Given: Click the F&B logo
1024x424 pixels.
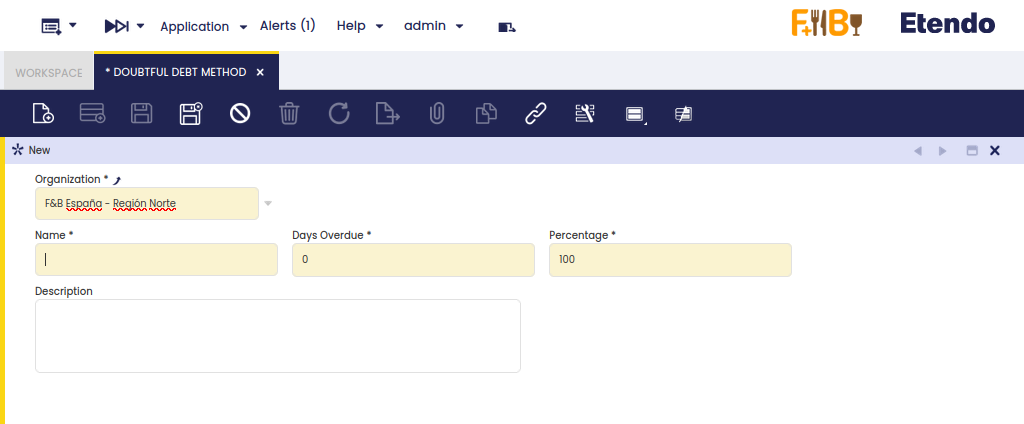Looking at the screenshot, I should click(x=827, y=23).
